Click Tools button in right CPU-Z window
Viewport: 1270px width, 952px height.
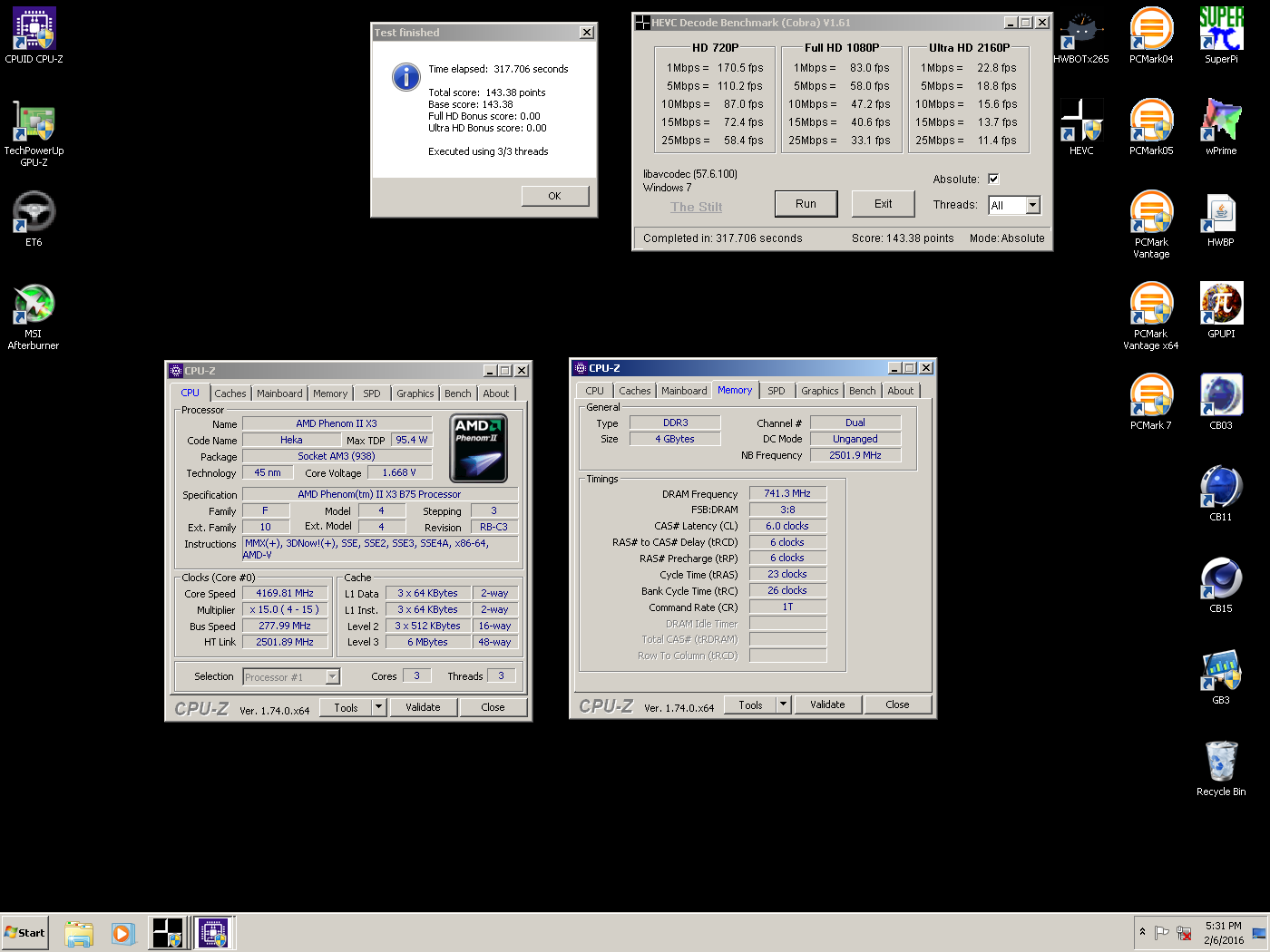750,704
